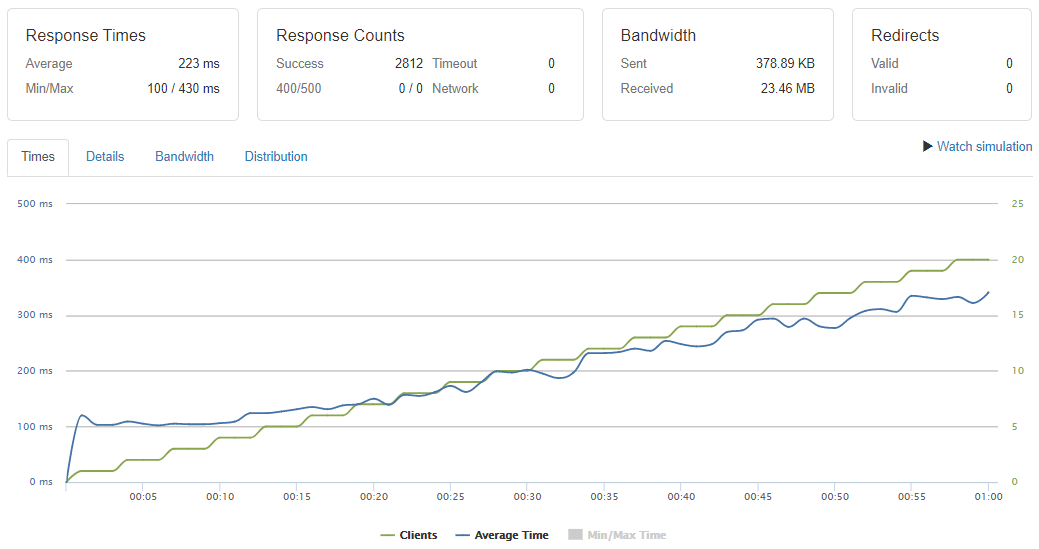Click the Success count value 2812

pyautogui.click(x=409, y=64)
